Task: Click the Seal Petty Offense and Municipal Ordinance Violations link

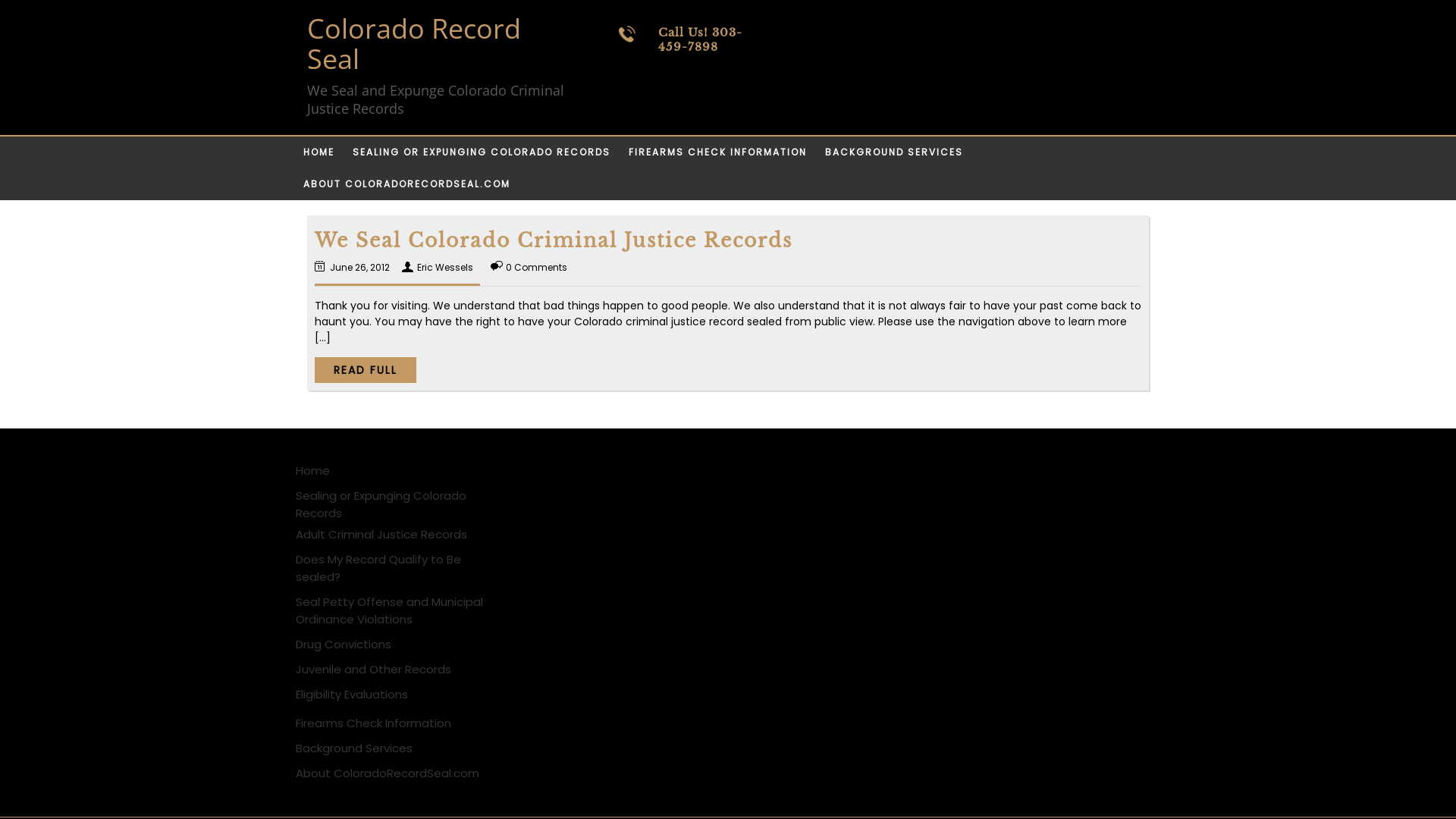Action: (389, 610)
